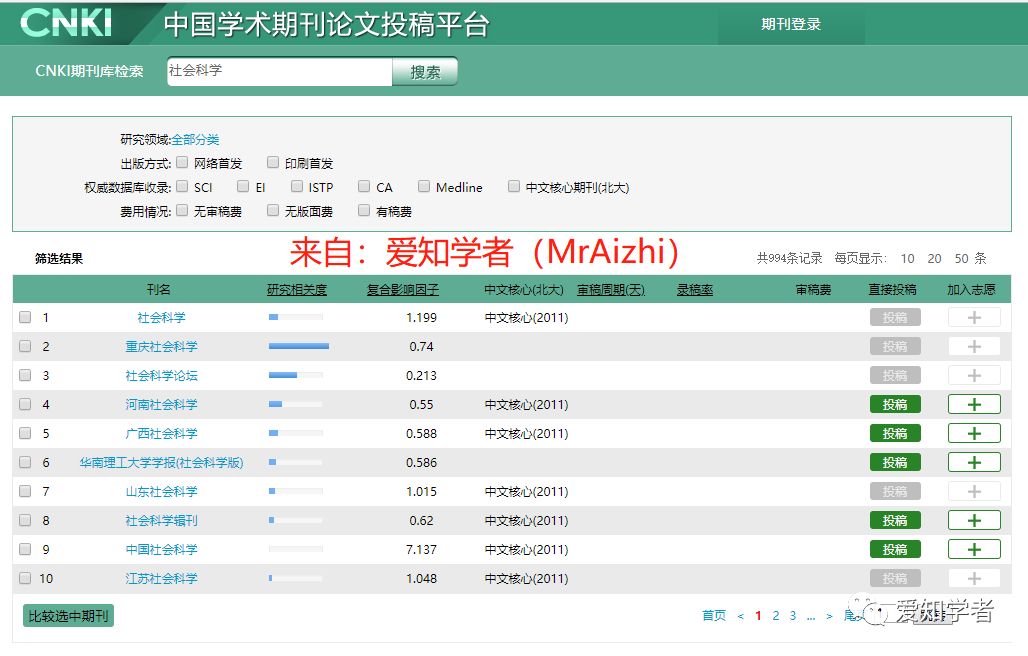Screen dimensions: 1028x656
Task: Check 无版面费 fee filter
Action: pyautogui.click(x=273, y=210)
